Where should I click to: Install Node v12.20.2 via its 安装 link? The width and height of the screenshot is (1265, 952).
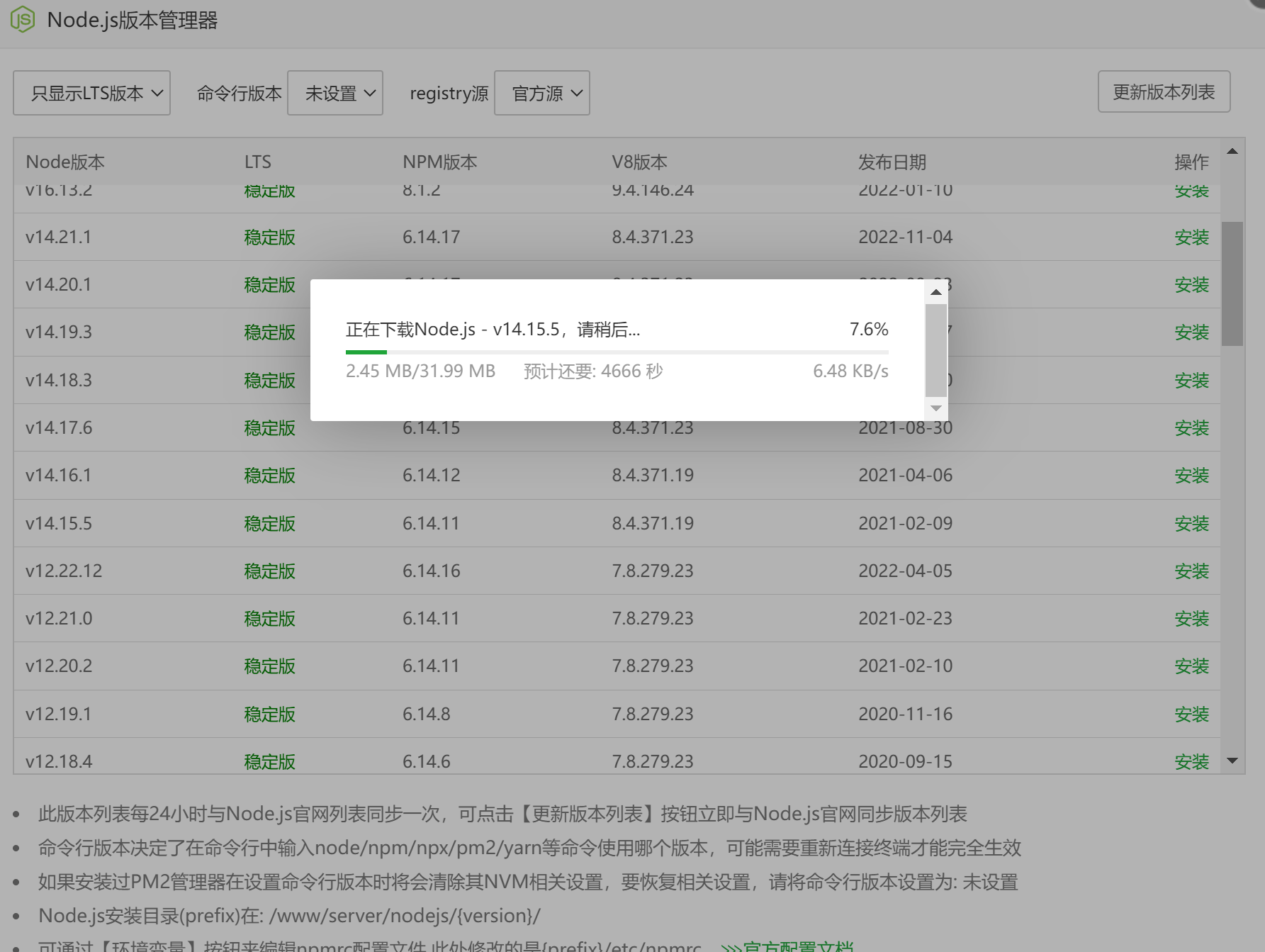click(1191, 666)
